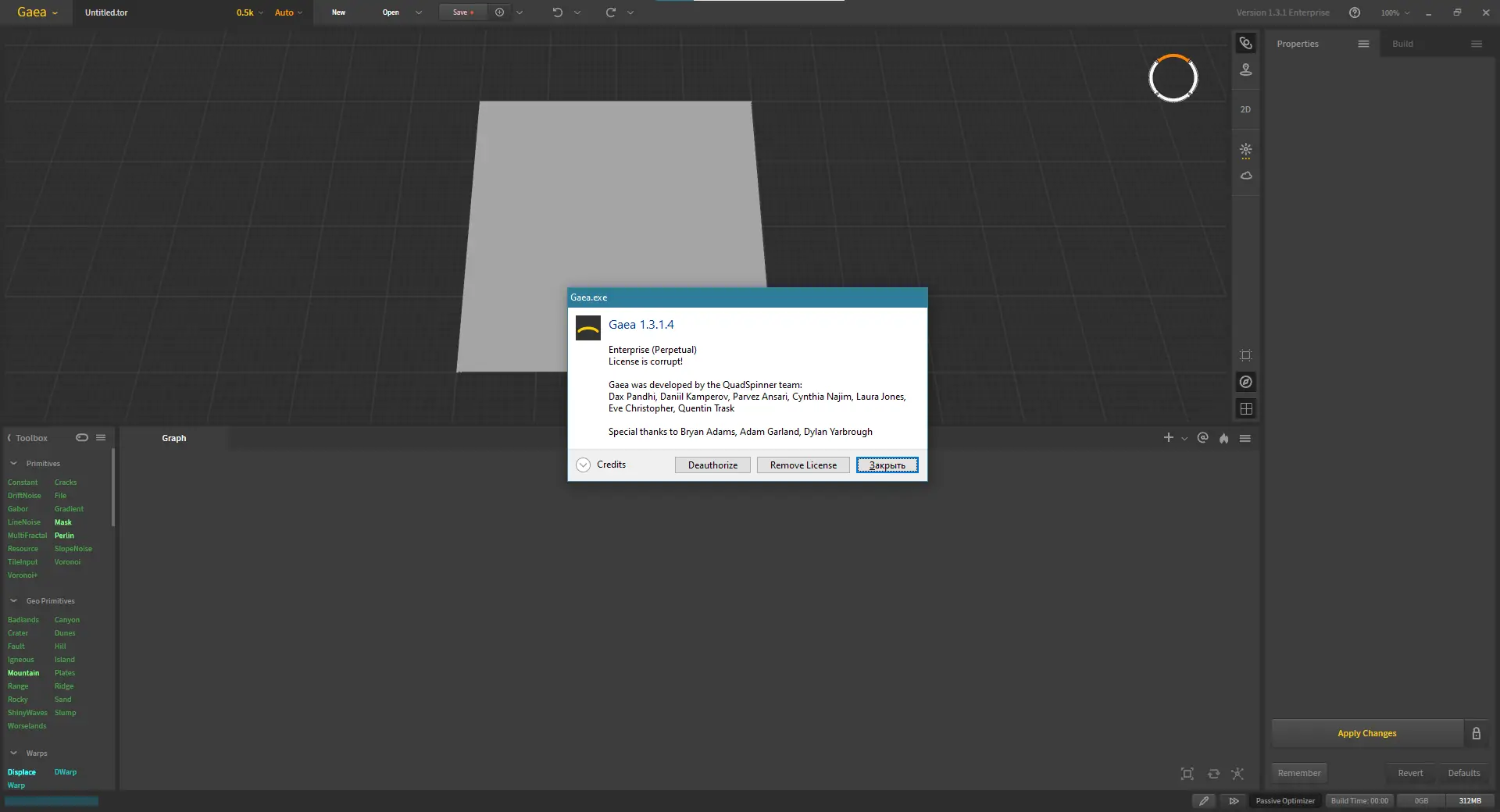Collapse the Toolbox panel chevron

pyautogui.click(x=9, y=438)
